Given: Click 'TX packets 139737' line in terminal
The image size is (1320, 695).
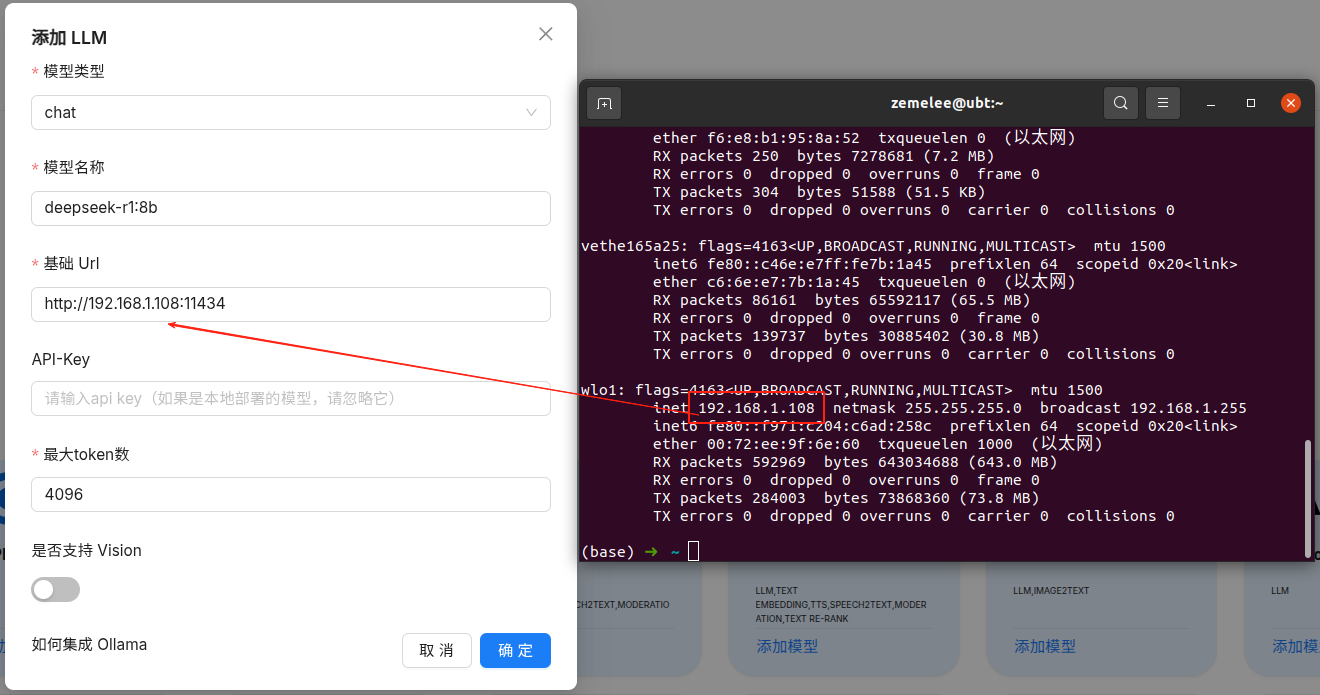Looking at the screenshot, I should pos(846,336).
